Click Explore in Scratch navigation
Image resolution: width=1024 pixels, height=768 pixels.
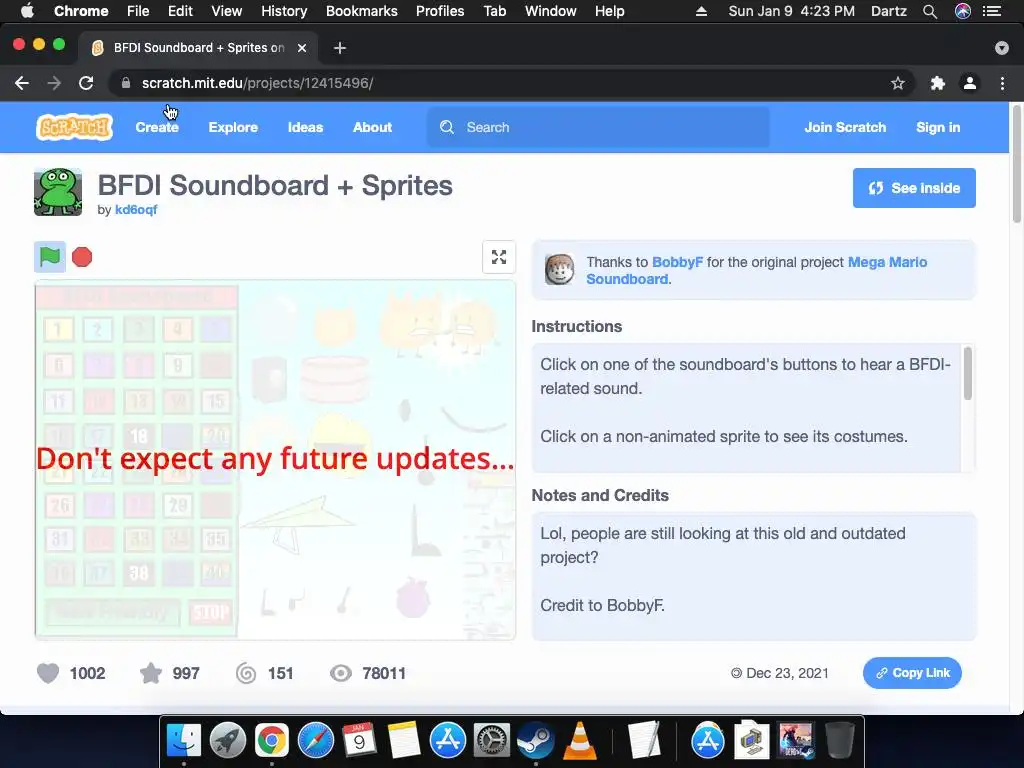coord(233,127)
